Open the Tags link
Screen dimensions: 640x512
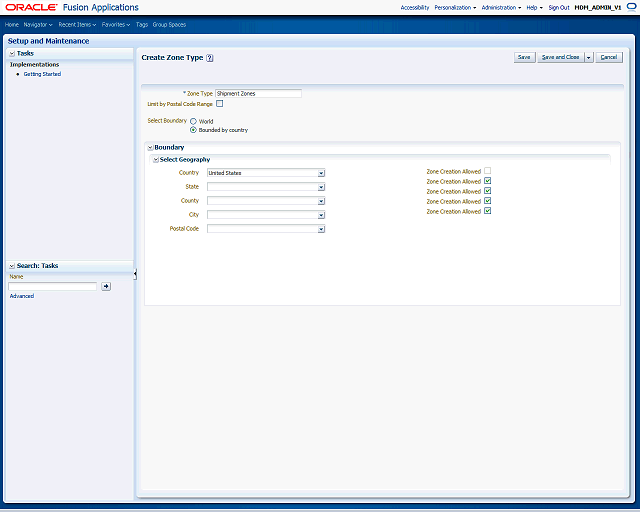coord(142,25)
